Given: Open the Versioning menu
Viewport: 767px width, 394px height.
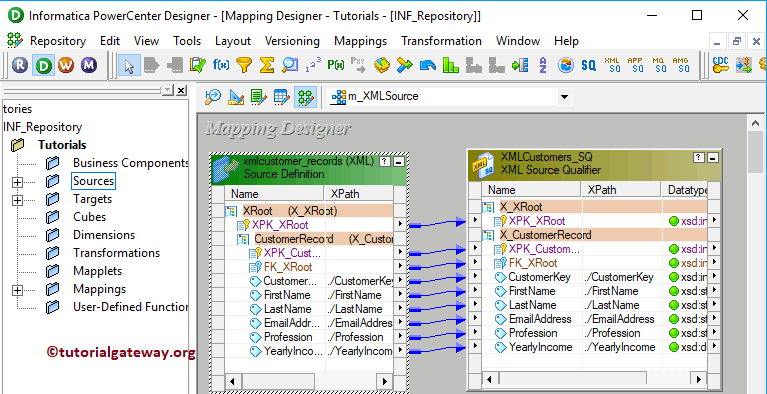Looking at the screenshot, I should coord(292,41).
